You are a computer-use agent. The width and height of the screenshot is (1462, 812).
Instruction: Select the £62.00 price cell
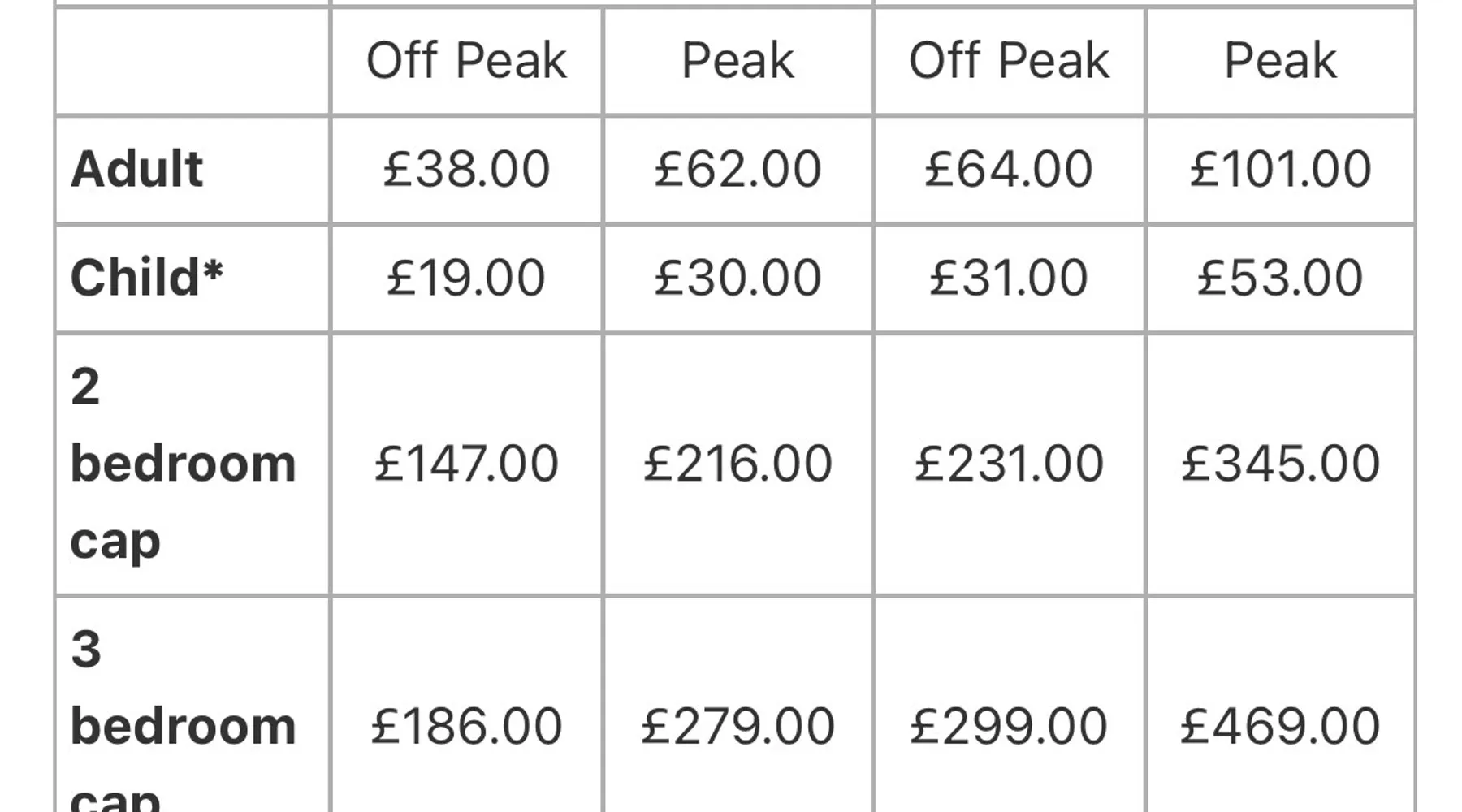[737, 169]
